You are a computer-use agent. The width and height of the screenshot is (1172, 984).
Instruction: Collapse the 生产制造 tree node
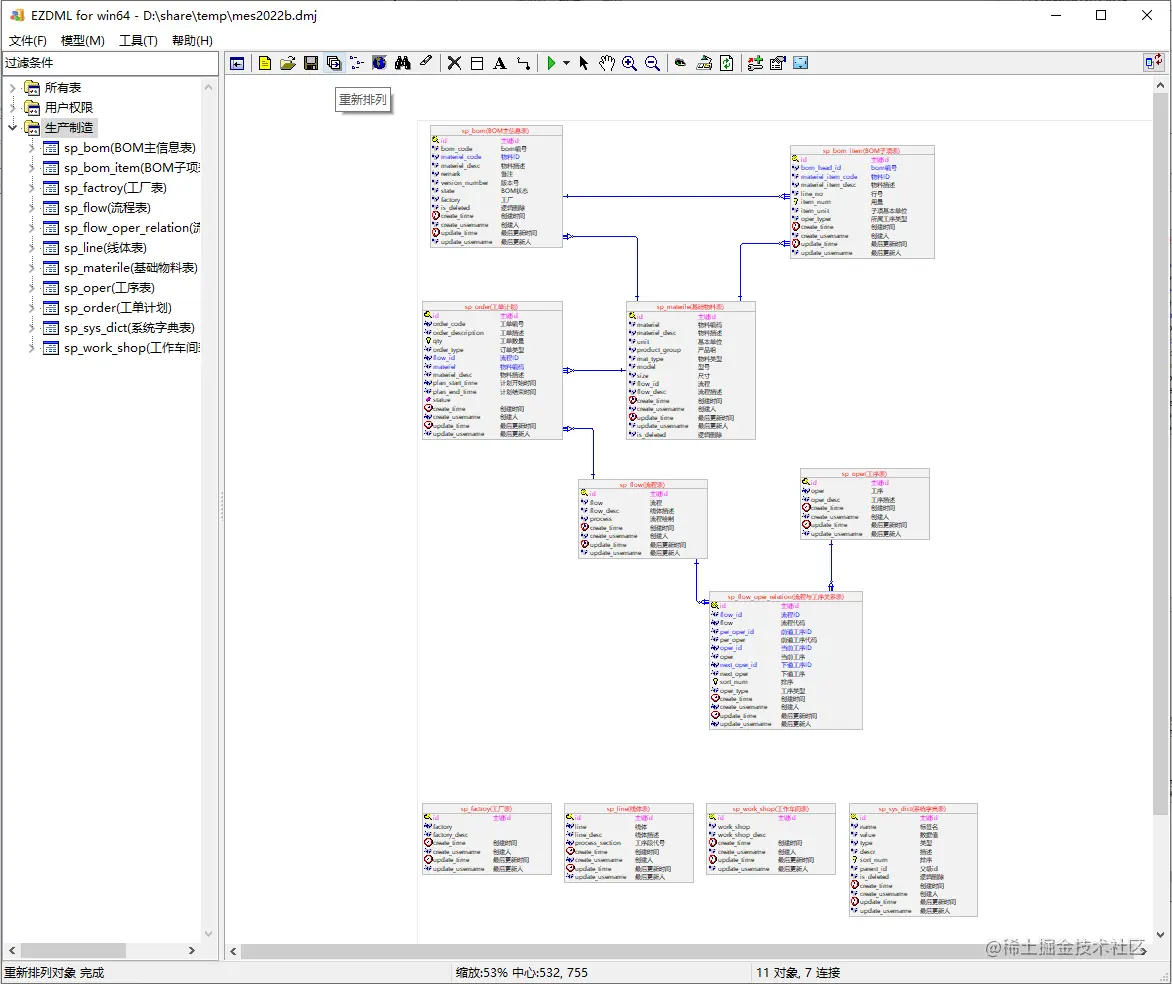coord(12,128)
